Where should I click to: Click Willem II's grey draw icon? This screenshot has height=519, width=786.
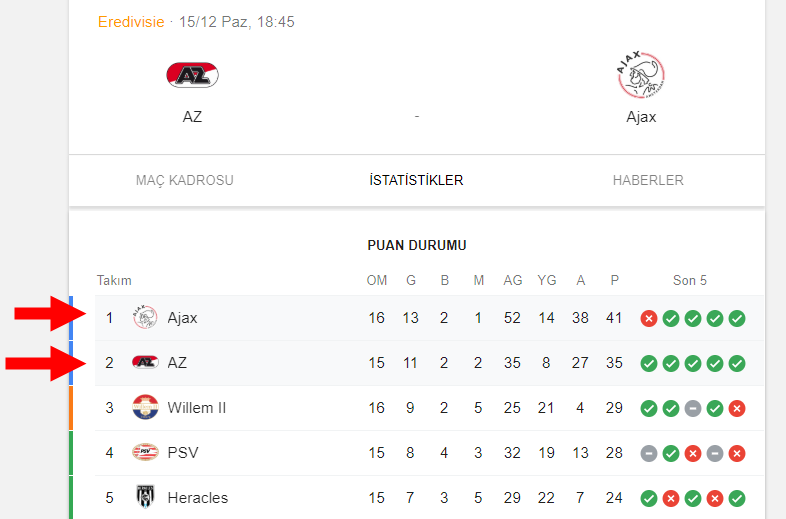[693, 409]
